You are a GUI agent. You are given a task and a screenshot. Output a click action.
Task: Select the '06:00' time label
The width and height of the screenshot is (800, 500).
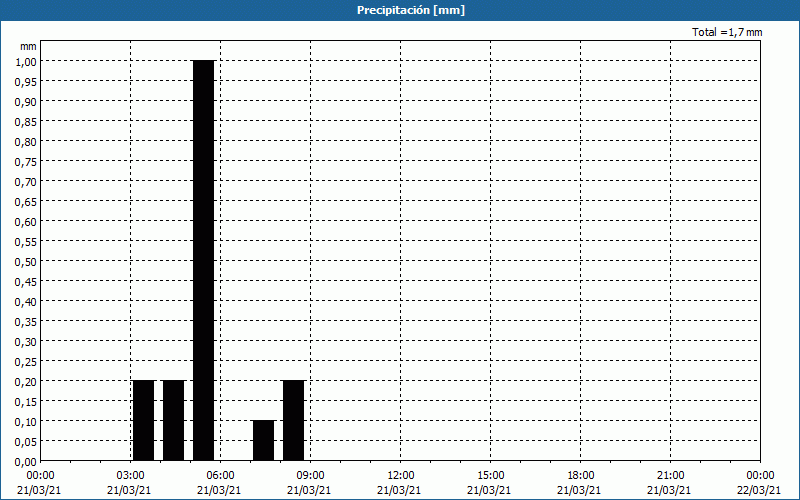tap(220, 476)
